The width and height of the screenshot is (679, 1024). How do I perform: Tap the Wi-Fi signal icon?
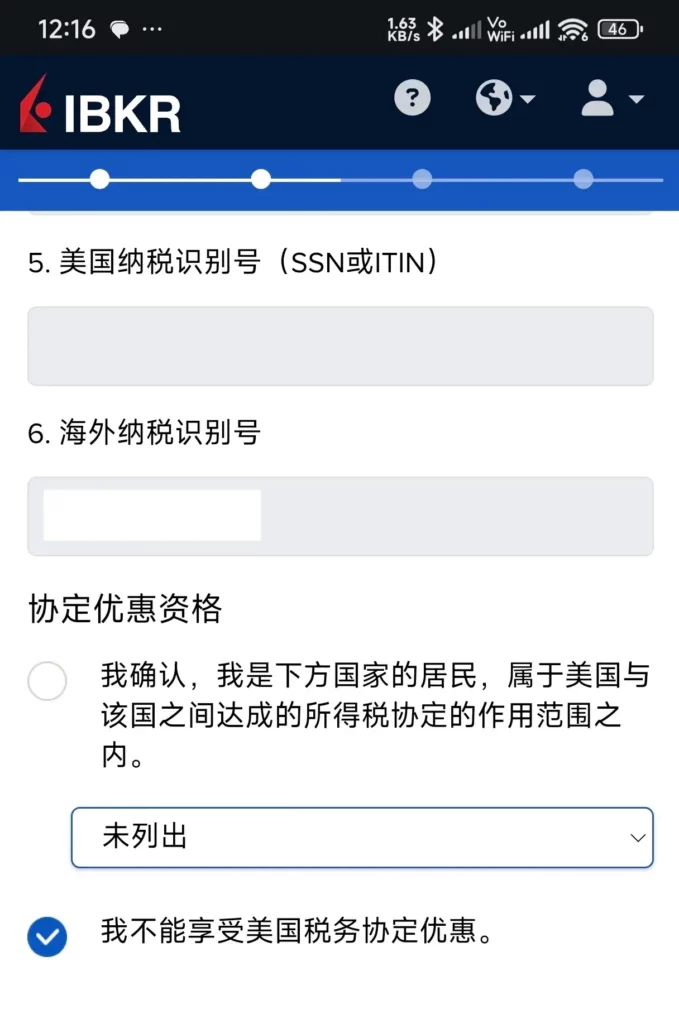click(x=573, y=29)
